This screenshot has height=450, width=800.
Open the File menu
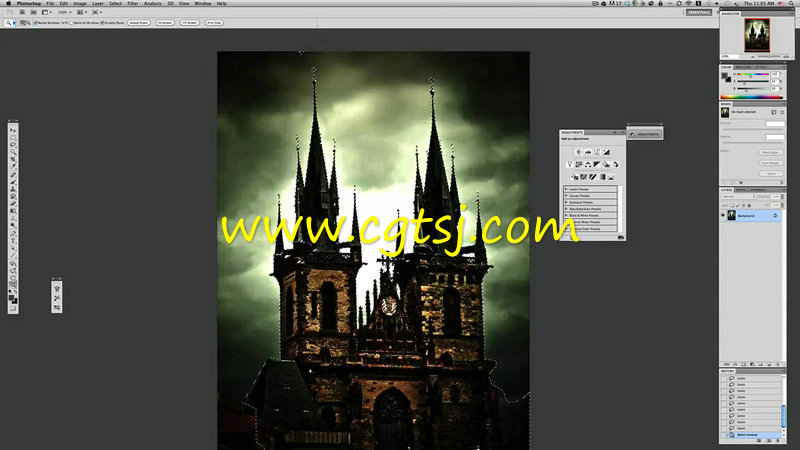click(x=50, y=3)
